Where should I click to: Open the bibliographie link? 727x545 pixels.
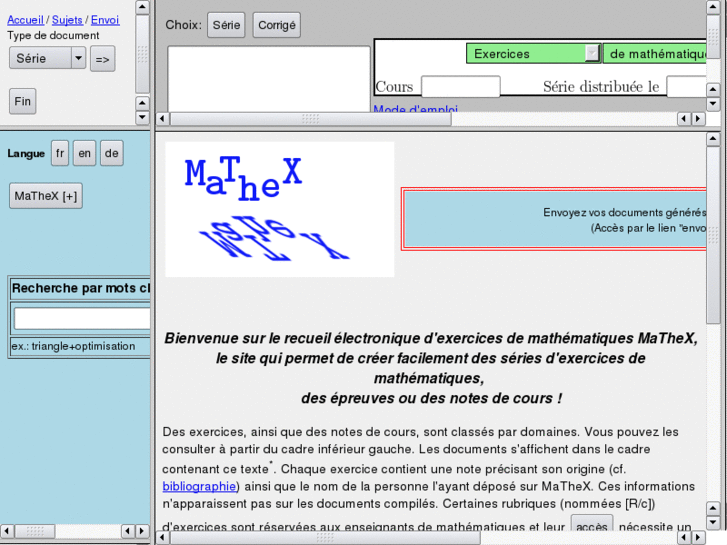coord(199,486)
